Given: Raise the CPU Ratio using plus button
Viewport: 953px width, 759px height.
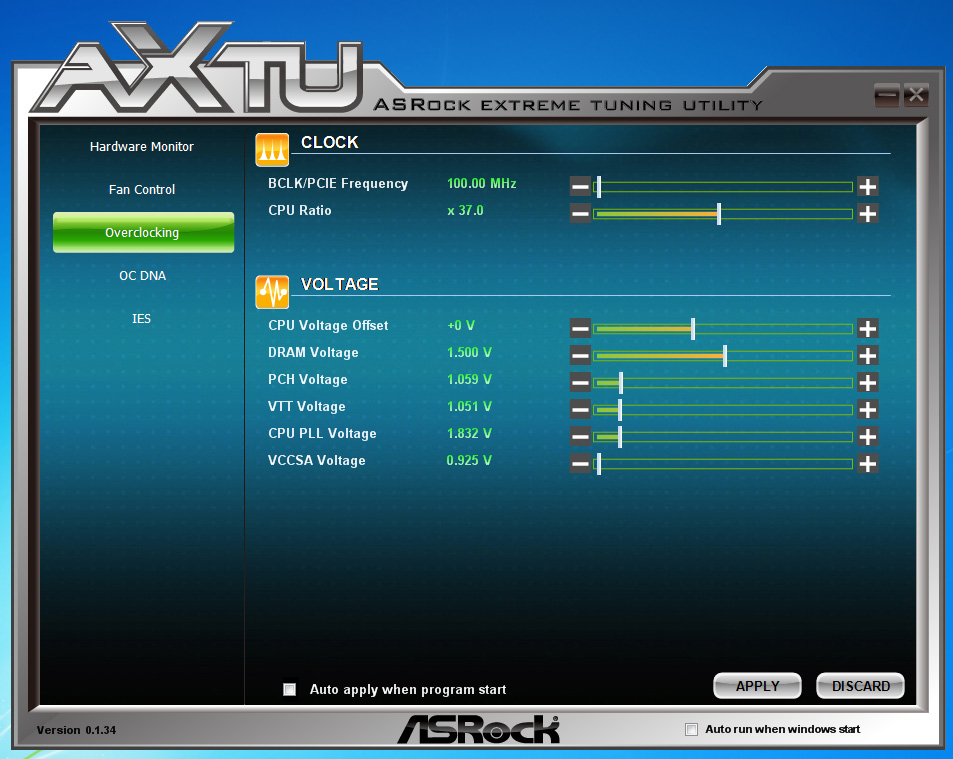Looking at the screenshot, I should point(867,213).
